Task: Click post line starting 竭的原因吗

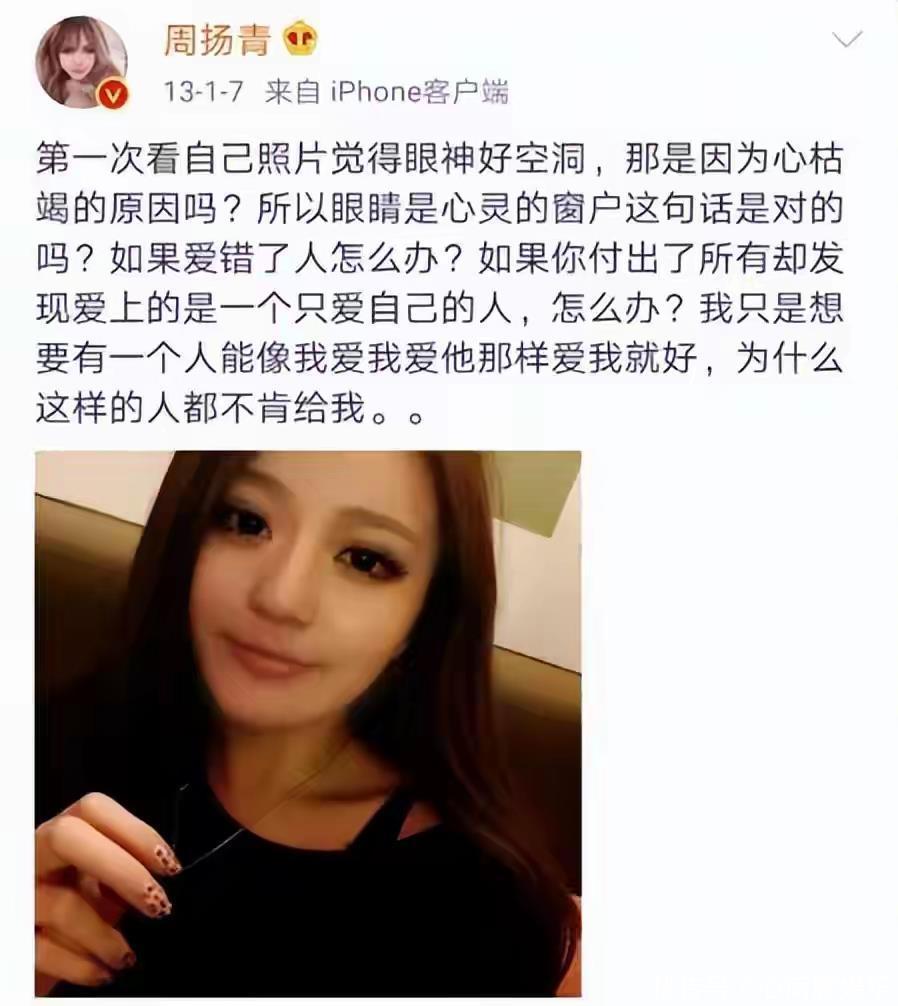Action: tap(439, 209)
